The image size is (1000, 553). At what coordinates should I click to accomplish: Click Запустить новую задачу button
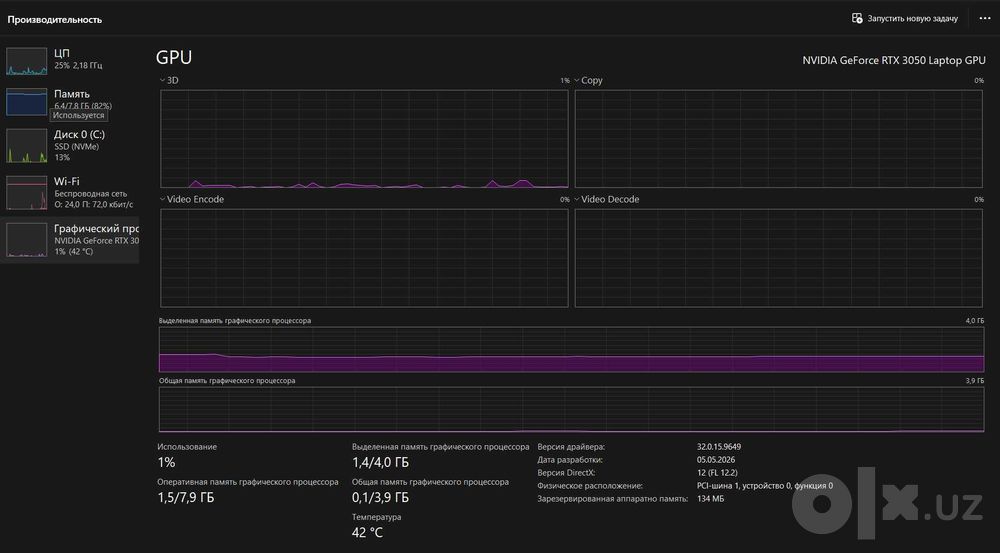[905, 18]
